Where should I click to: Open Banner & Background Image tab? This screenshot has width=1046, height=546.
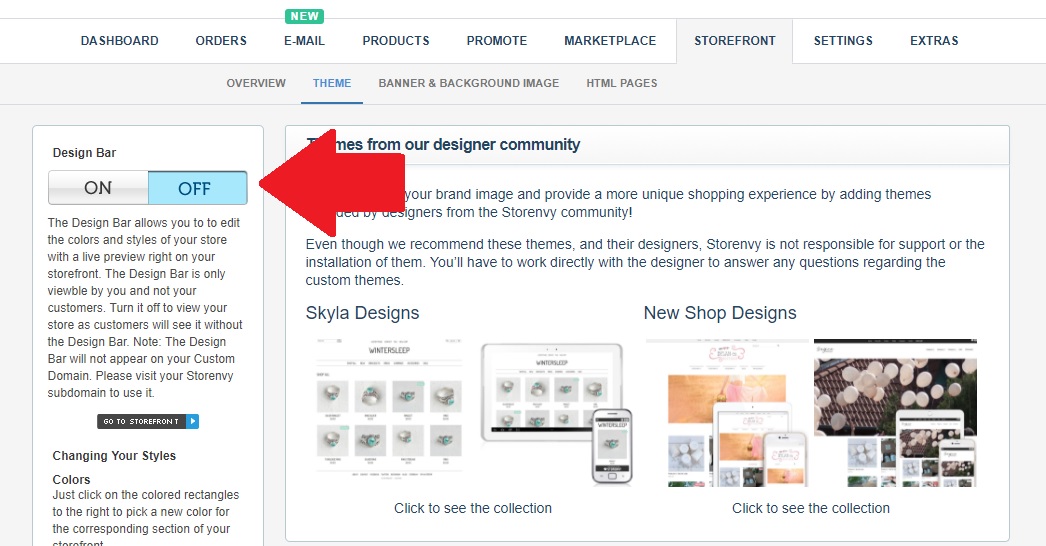468,83
